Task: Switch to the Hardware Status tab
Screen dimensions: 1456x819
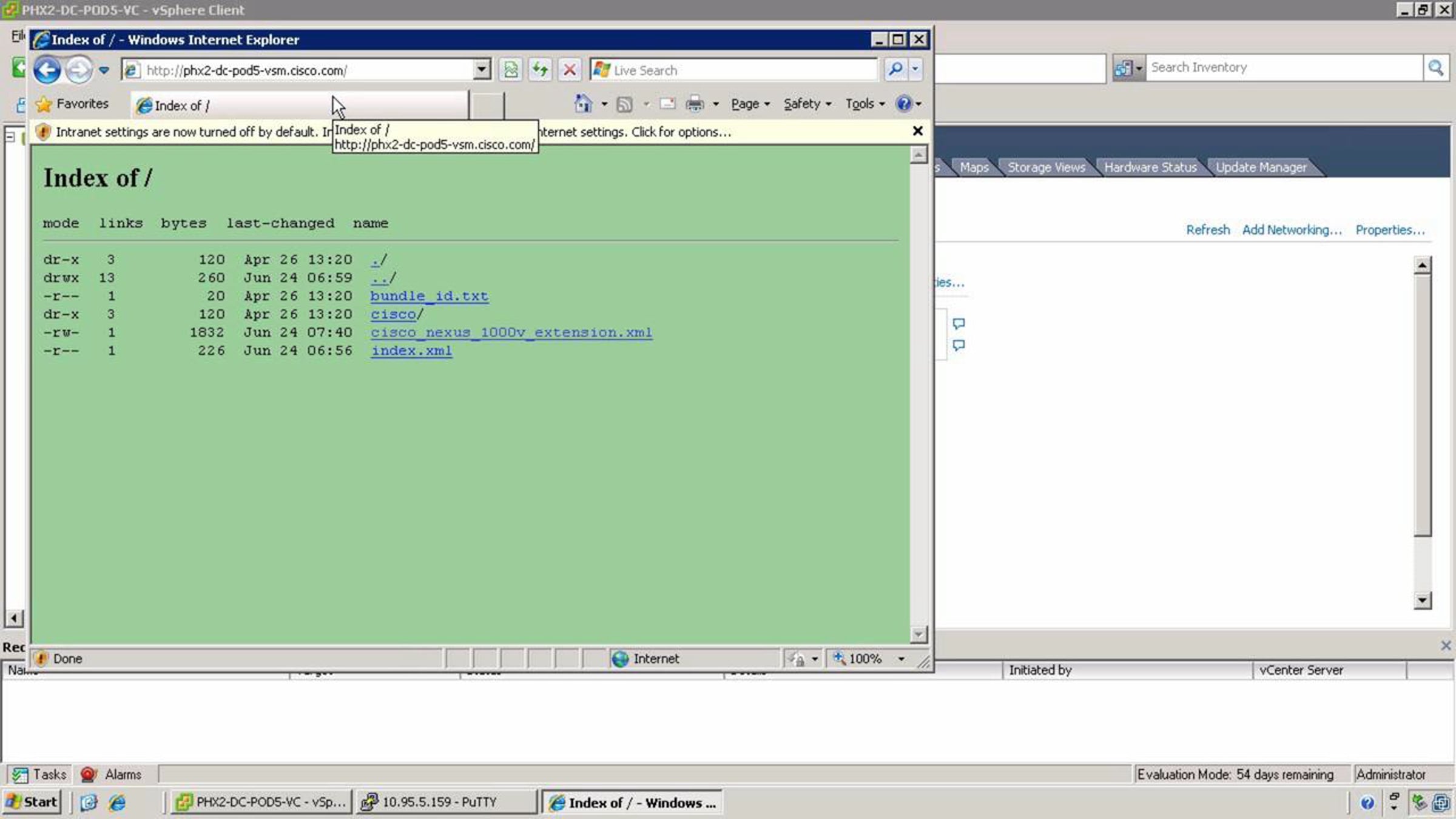Action: (x=1150, y=167)
